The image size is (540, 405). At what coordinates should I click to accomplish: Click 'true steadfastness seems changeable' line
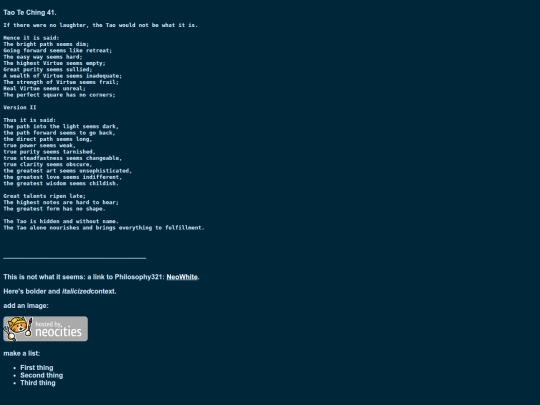click(x=63, y=158)
